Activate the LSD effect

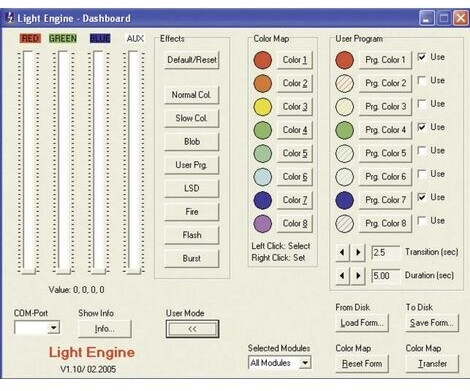(x=192, y=188)
